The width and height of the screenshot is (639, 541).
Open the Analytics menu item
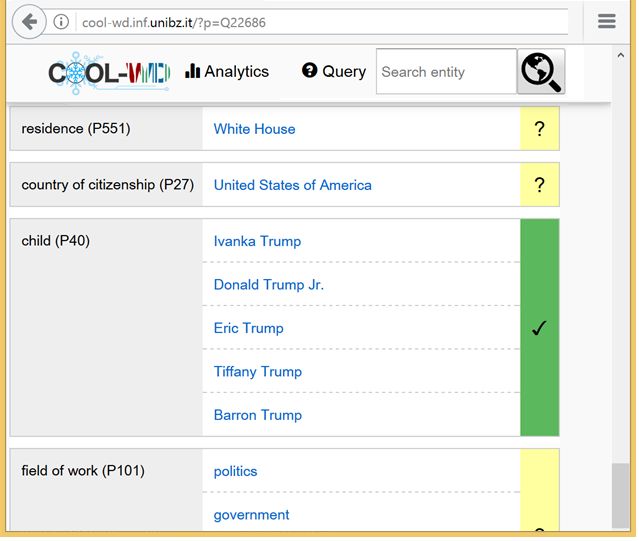pyautogui.click(x=227, y=71)
